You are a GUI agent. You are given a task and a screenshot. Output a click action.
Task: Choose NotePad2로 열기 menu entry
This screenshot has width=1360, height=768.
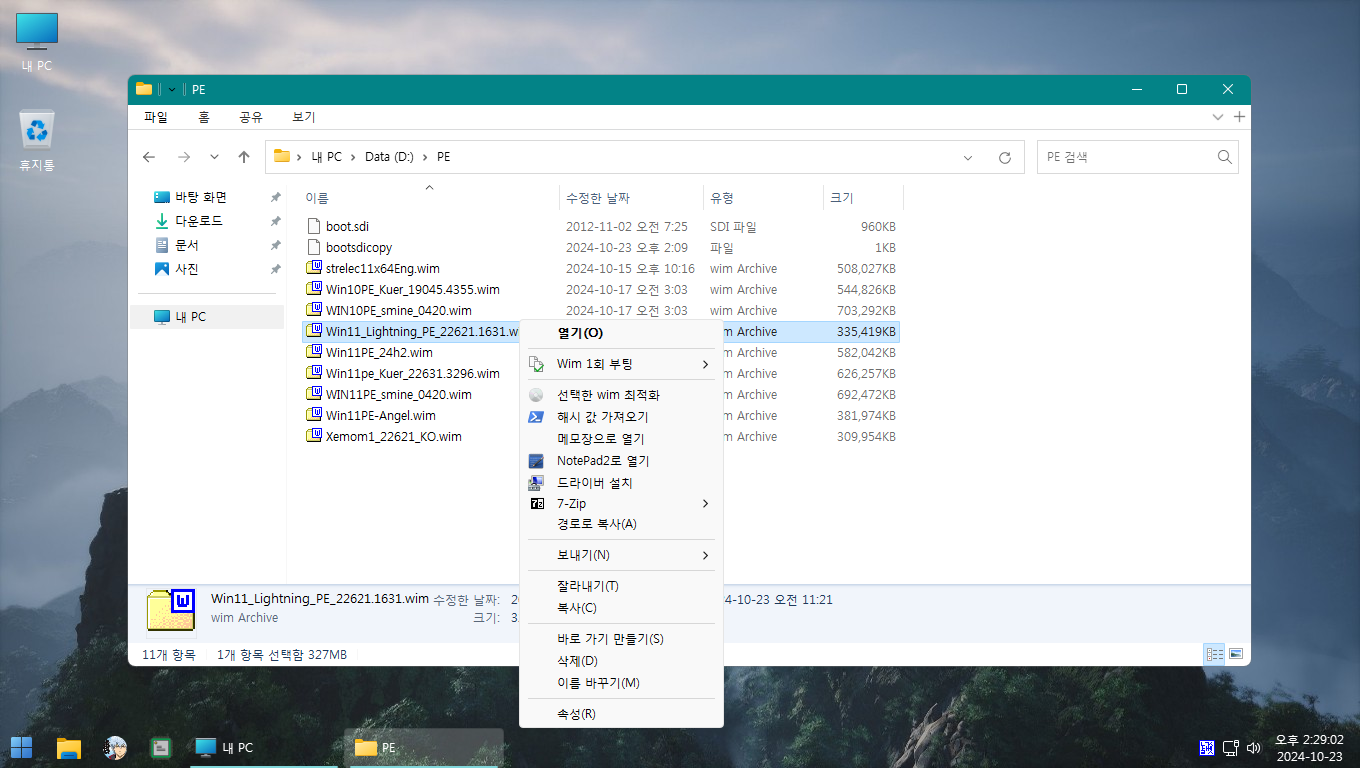click(x=621, y=461)
